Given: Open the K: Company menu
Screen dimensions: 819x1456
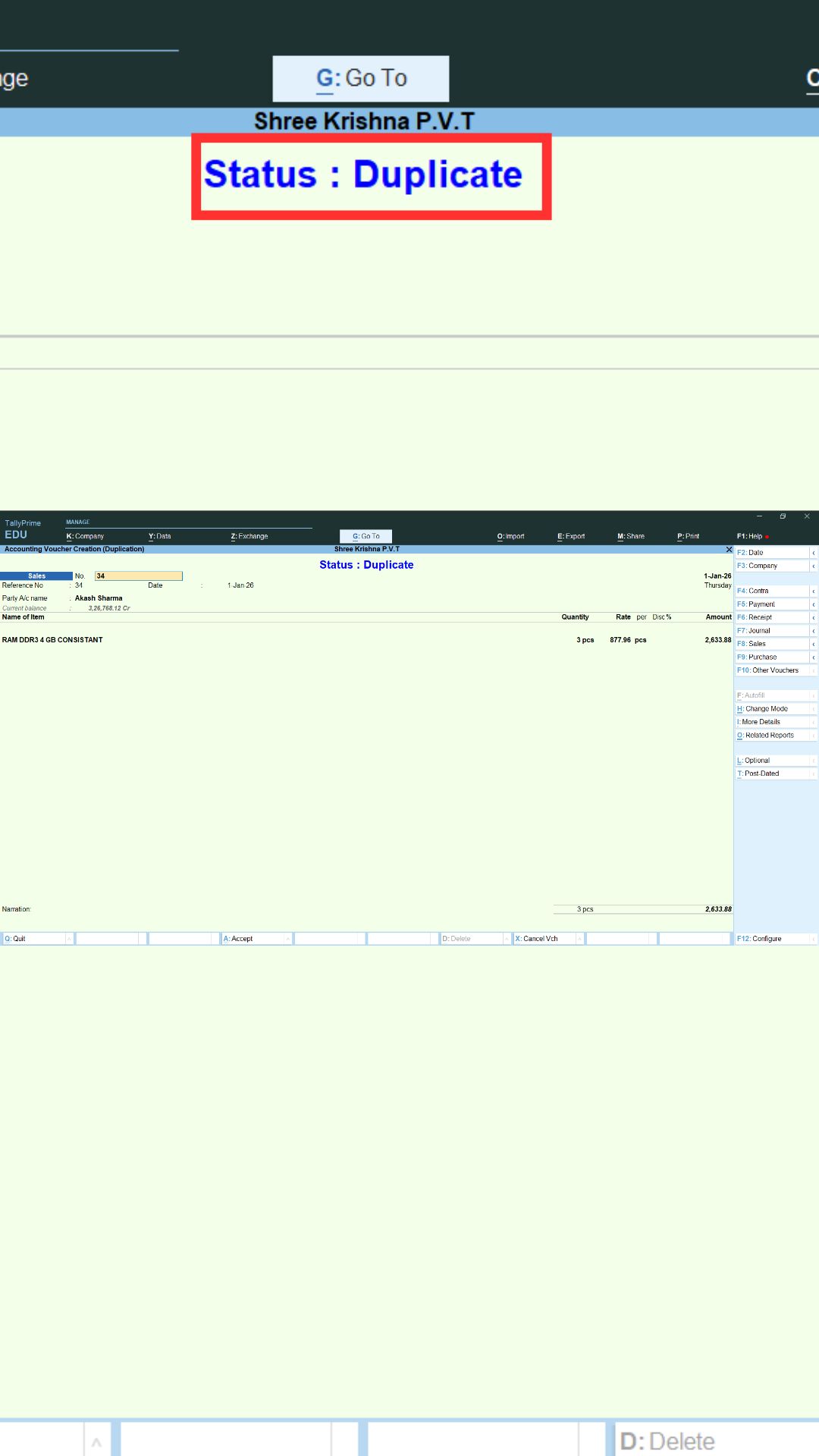Looking at the screenshot, I should [x=85, y=536].
